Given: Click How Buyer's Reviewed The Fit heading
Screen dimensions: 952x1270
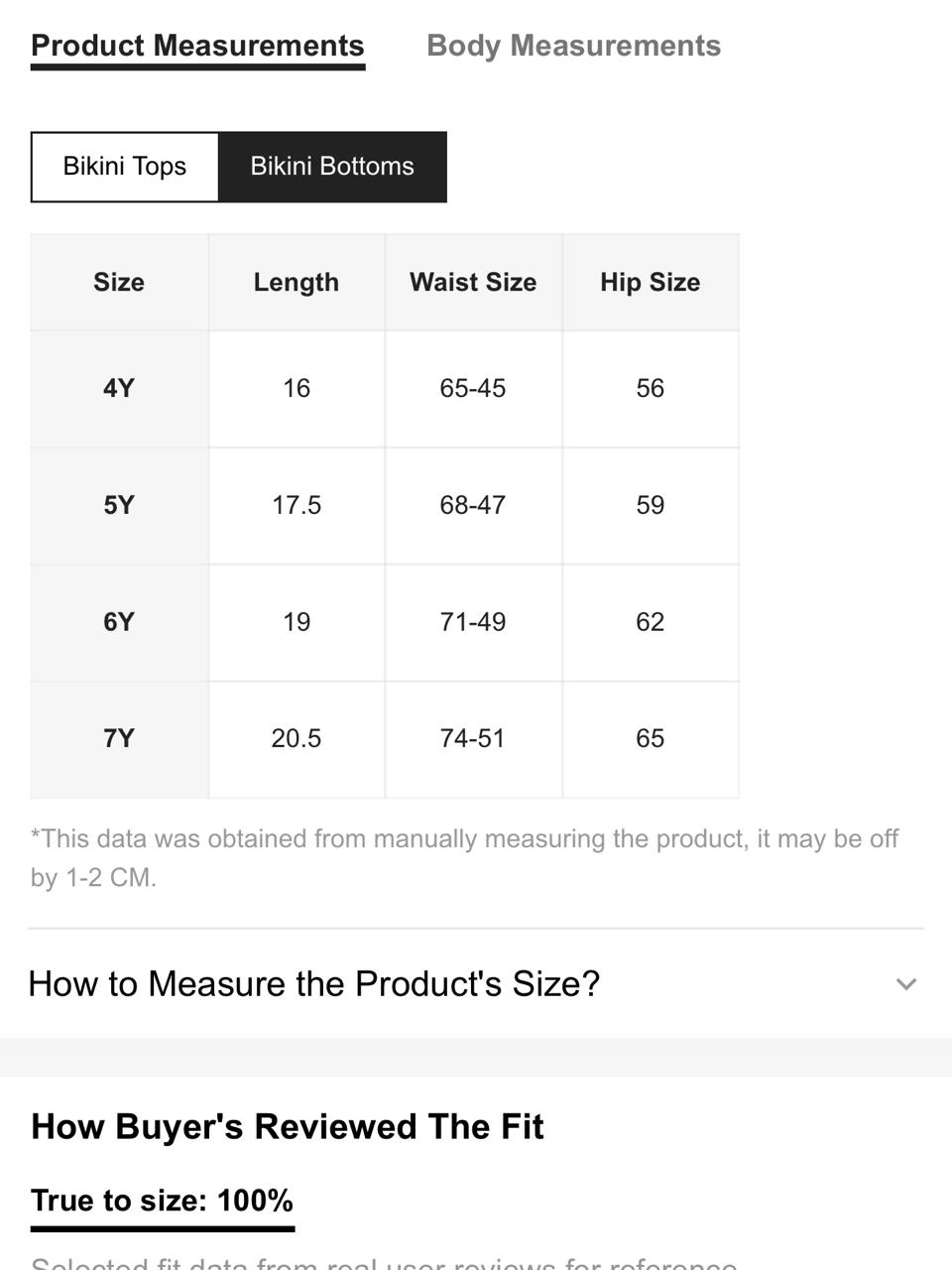Looking at the screenshot, I should 288,1127.
